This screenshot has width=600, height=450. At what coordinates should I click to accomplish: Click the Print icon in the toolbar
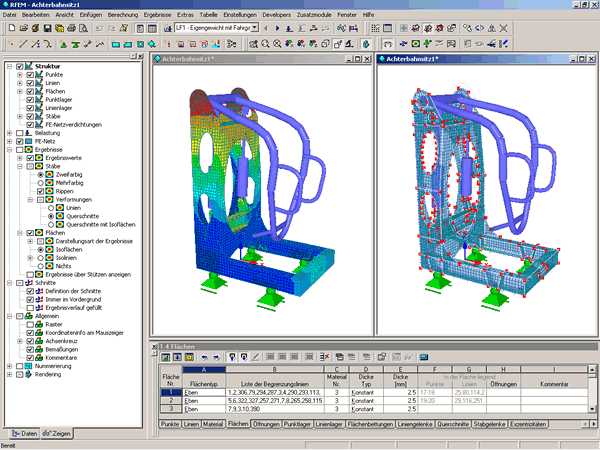71,28
